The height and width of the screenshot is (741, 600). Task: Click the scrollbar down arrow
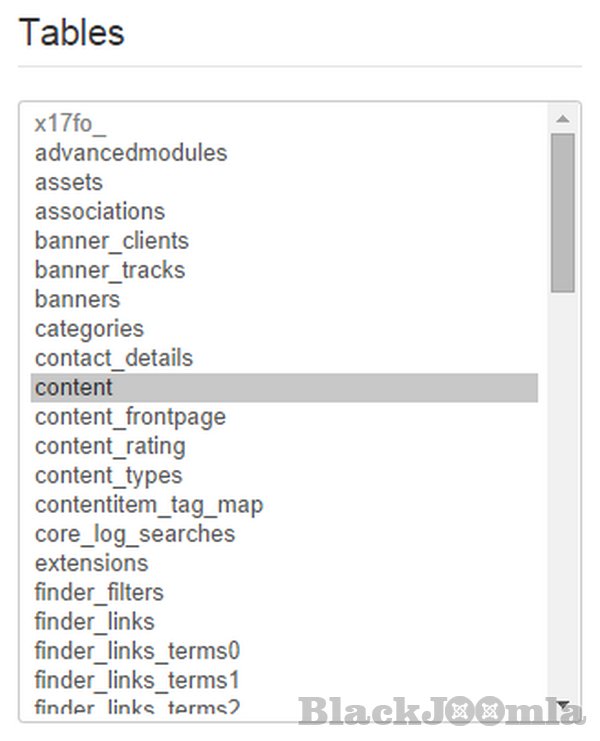(563, 706)
